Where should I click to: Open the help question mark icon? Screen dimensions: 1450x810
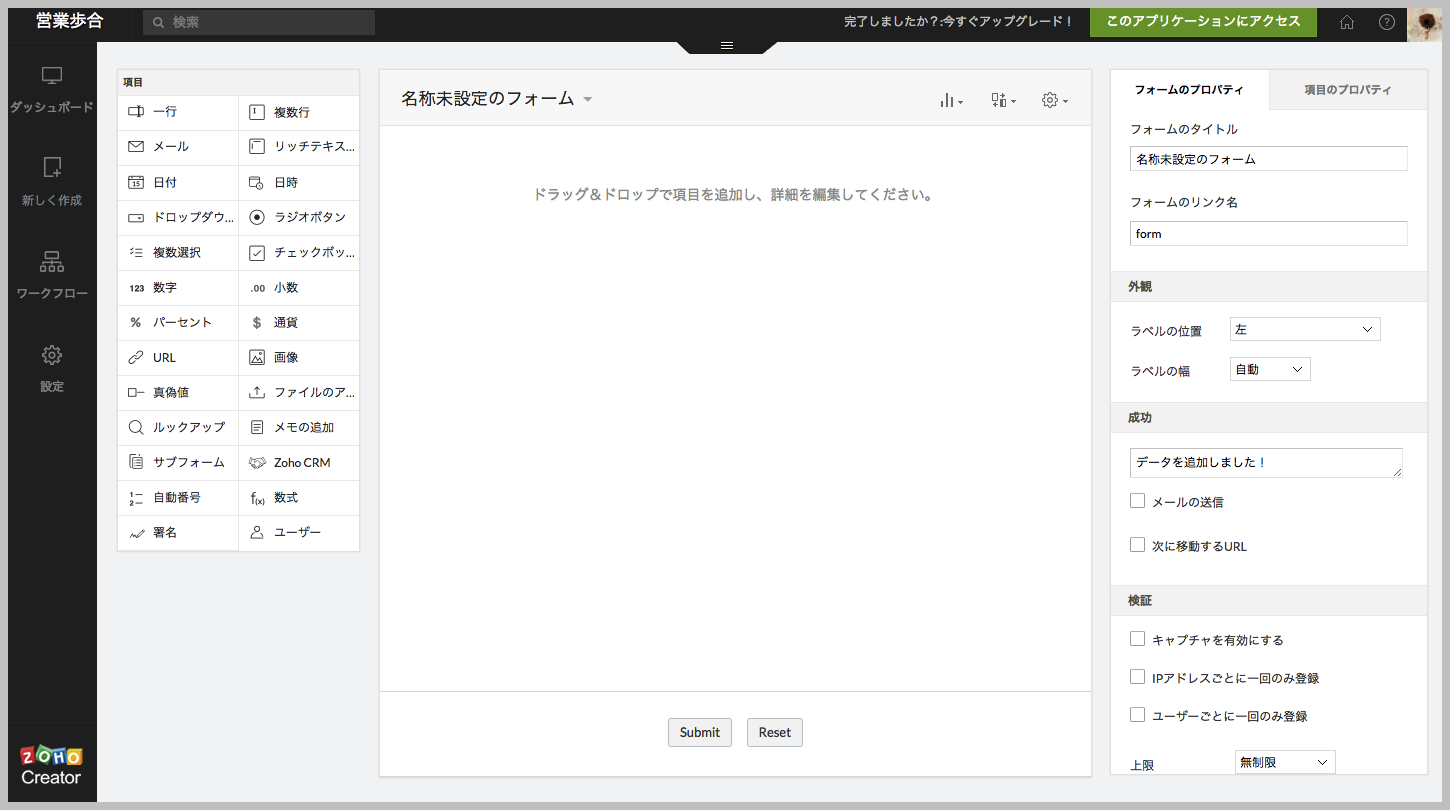pyautogui.click(x=1386, y=22)
